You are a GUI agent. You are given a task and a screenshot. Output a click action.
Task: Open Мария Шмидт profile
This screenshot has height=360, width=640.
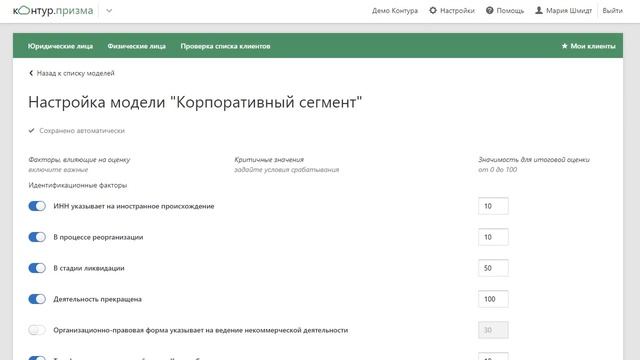569,11
